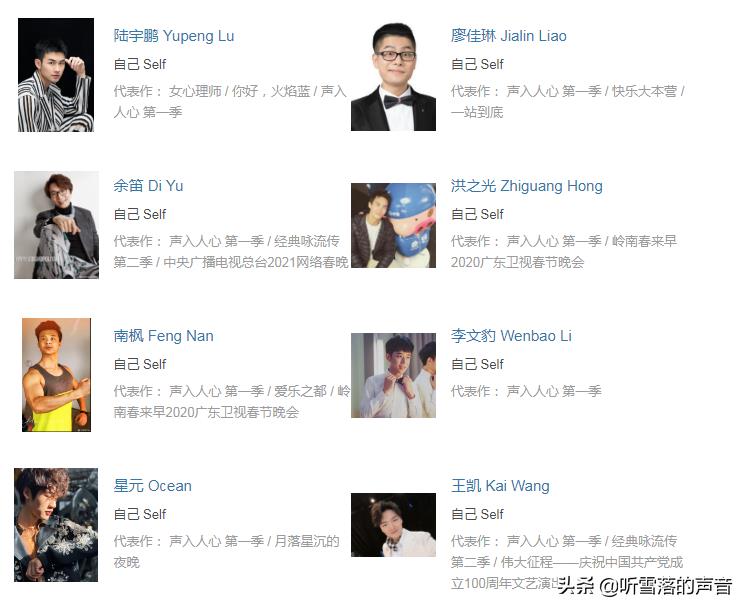This screenshot has height=612, width=749.
Task: Click the tank-top photo beside Feng Nan
Action: click(56, 375)
